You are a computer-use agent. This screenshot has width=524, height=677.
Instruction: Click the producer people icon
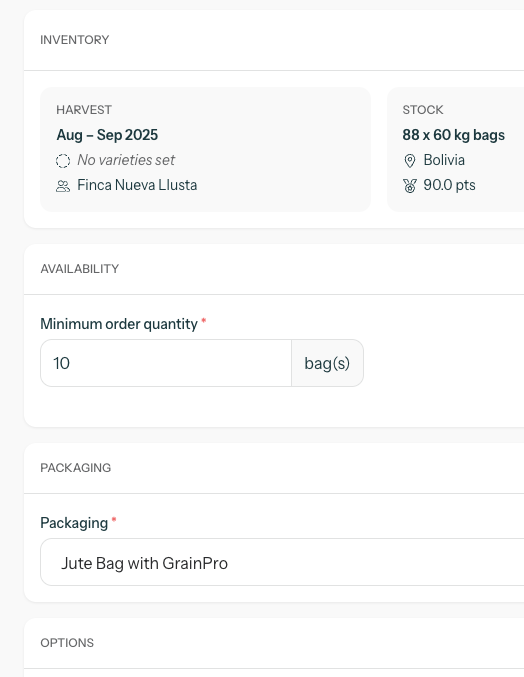pos(63,186)
